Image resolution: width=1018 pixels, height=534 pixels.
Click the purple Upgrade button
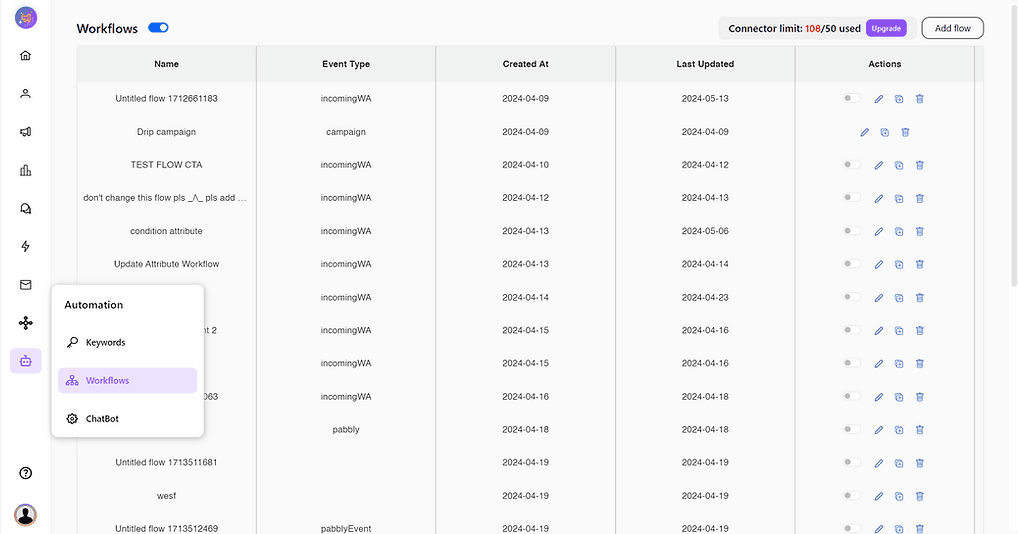[886, 28]
